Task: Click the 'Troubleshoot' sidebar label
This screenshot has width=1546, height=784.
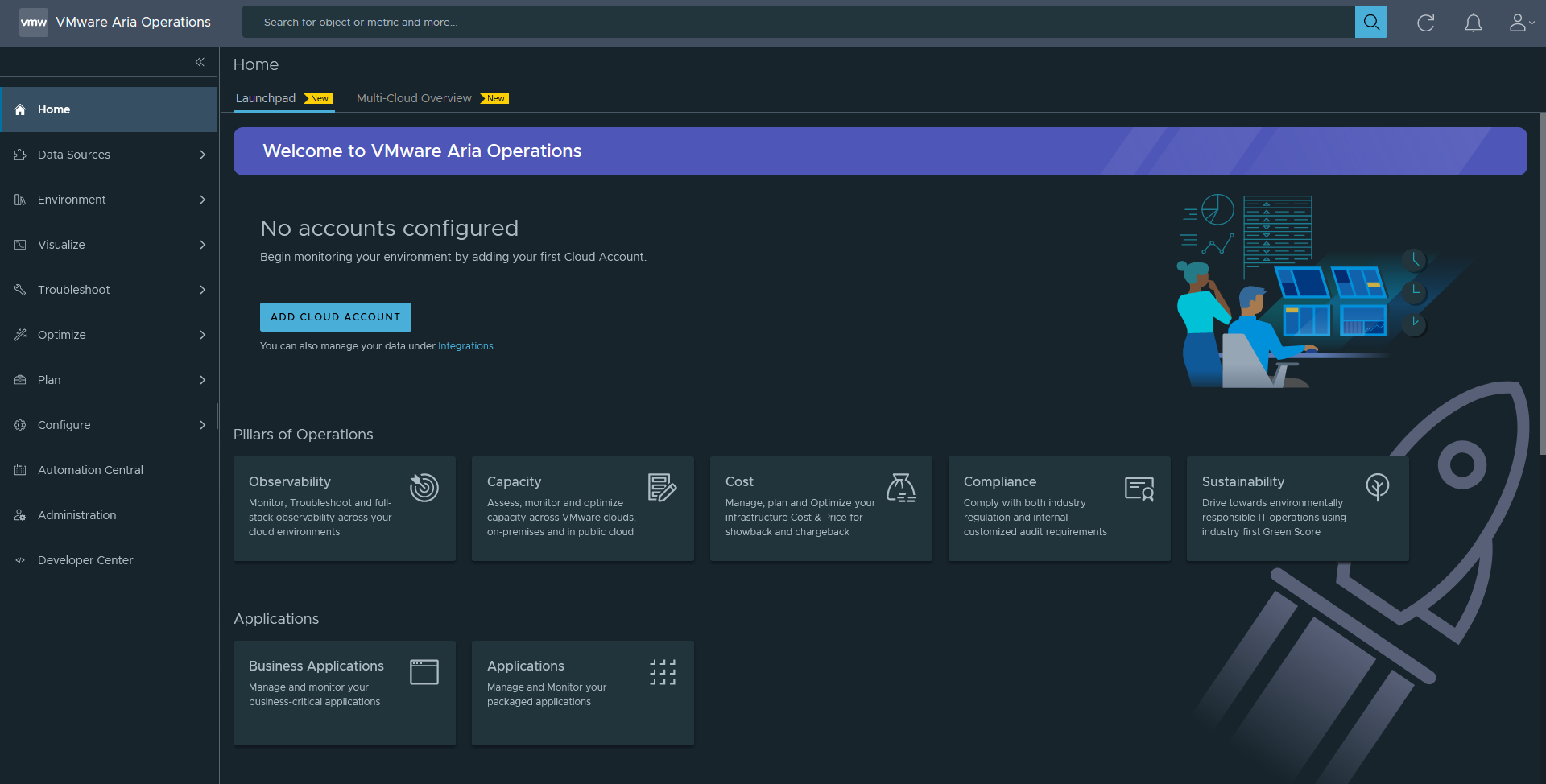Action: click(x=74, y=290)
